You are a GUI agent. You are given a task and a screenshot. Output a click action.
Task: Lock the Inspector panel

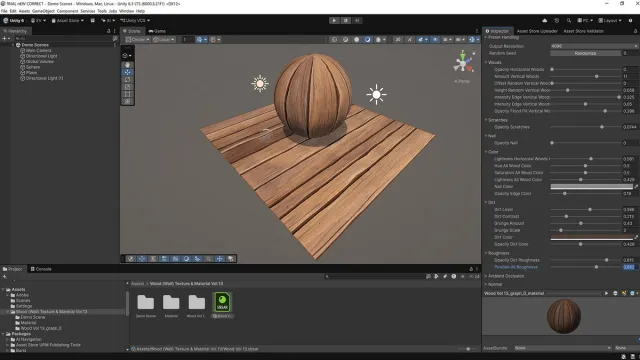click(x=635, y=31)
